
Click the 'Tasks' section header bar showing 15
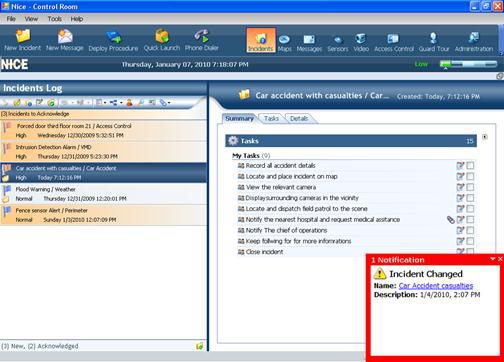pos(351,141)
